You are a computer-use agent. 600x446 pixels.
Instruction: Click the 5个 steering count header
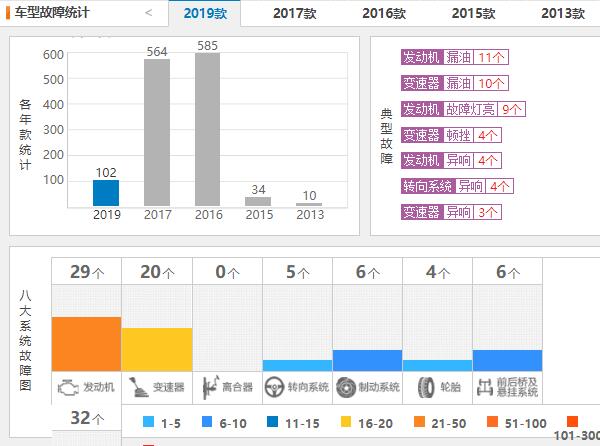point(298,272)
